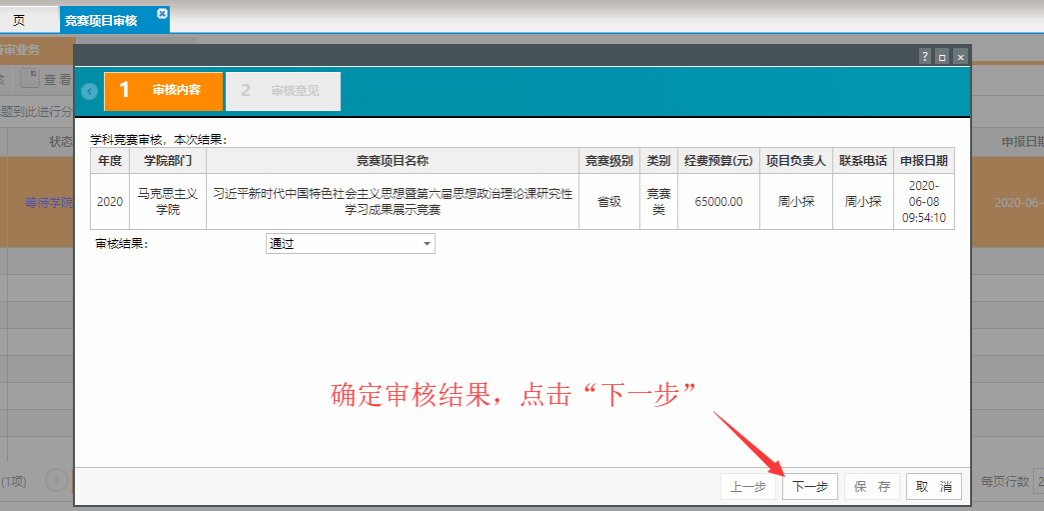Switch to the 竞赛项目审核 tab

click(x=101, y=20)
